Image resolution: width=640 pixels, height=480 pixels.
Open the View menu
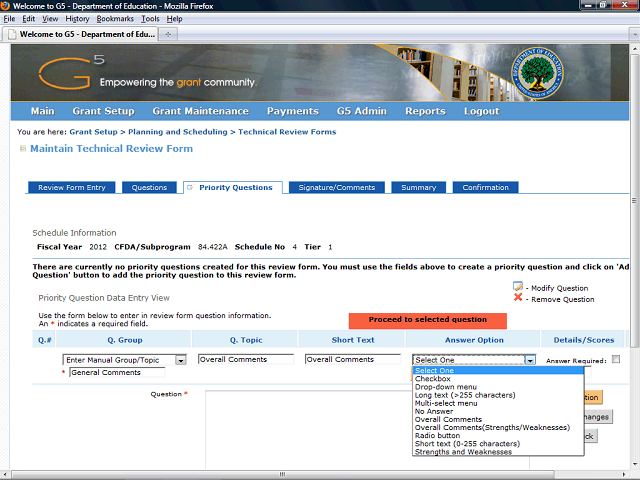coord(50,19)
